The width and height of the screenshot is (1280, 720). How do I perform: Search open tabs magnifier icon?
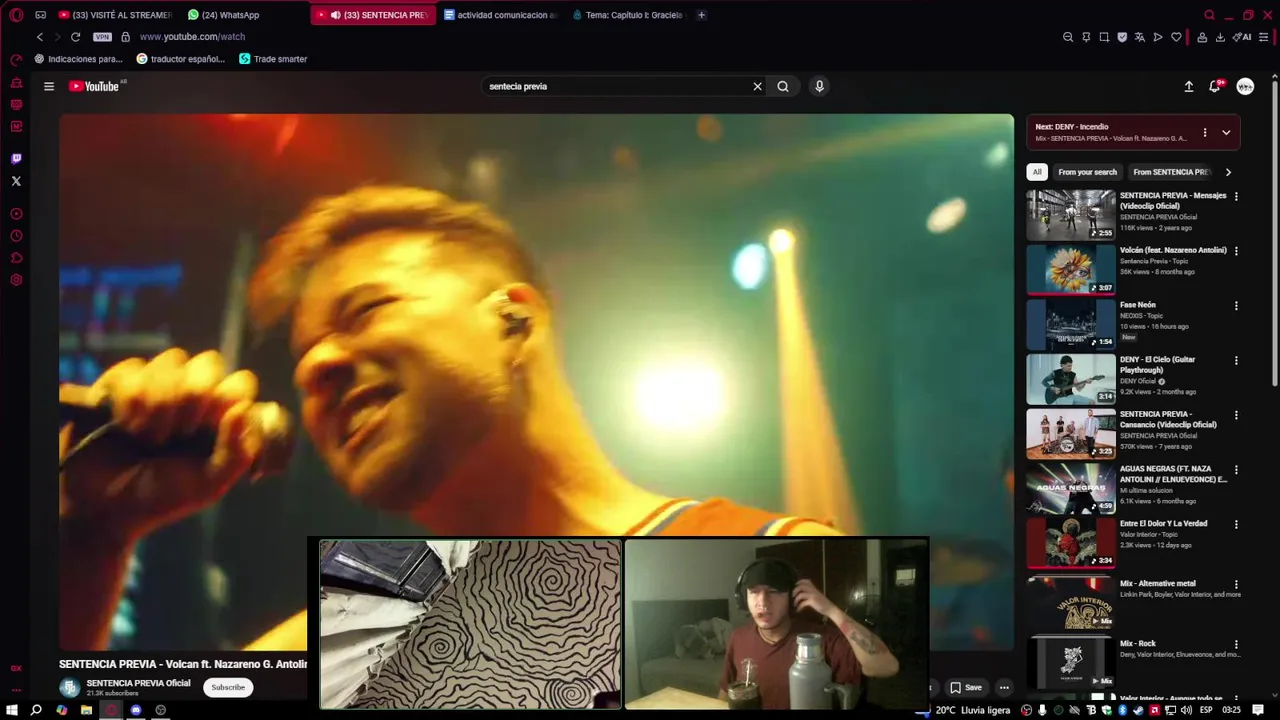click(x=1209, y=15)
